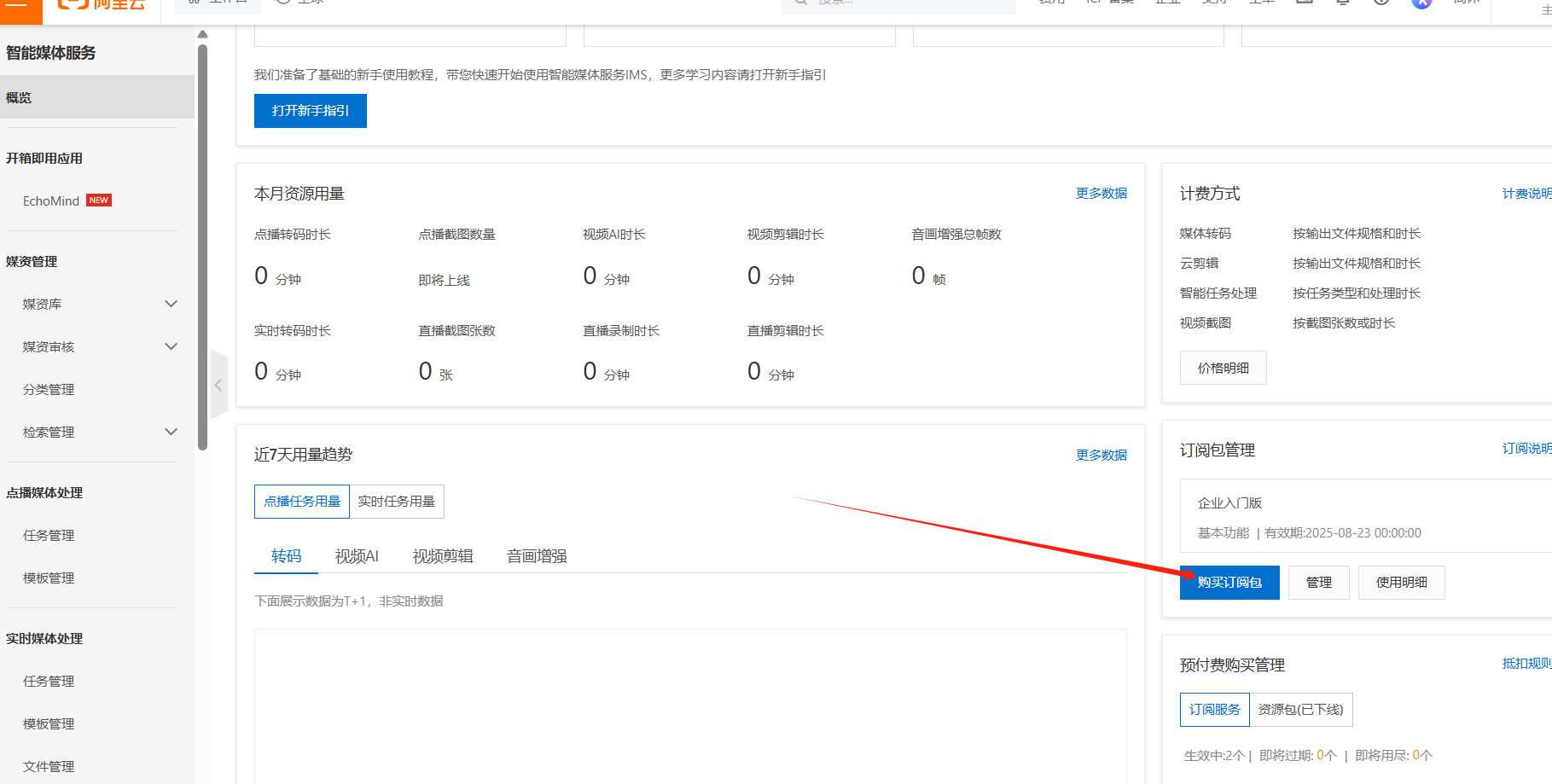This screenshot has height=784, width=1552.
Task: Click the 购买订阅包 button
Action: pyautogui.click(x=1229, y=583)
